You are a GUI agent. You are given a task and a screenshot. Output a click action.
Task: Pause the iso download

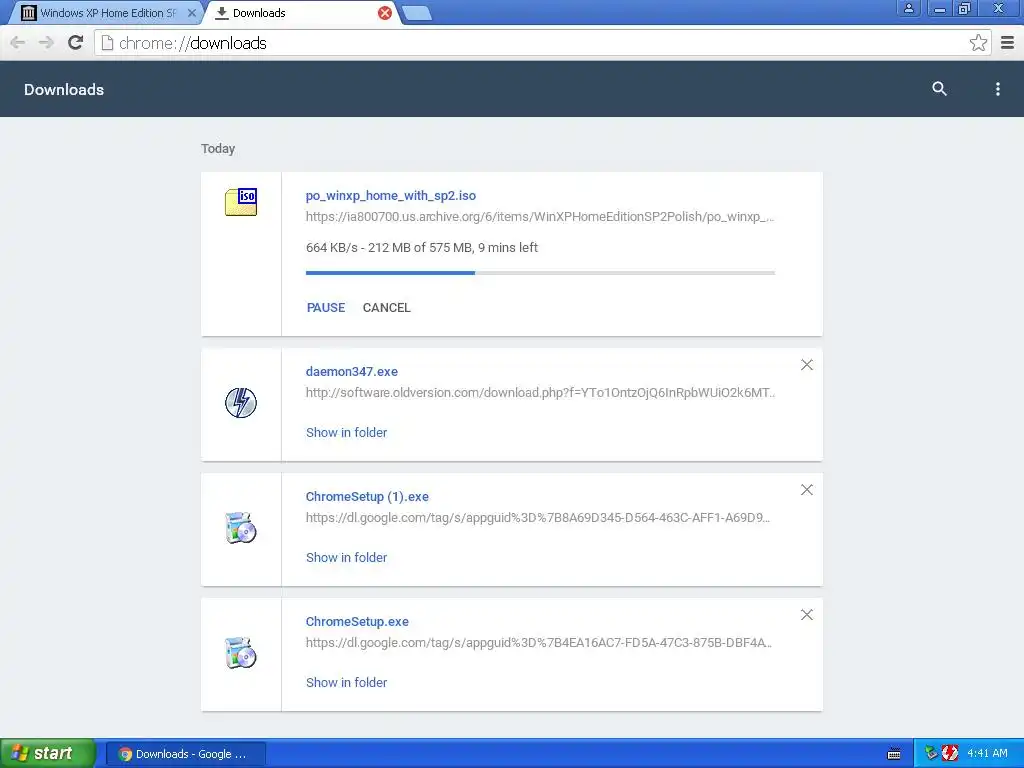326,308
